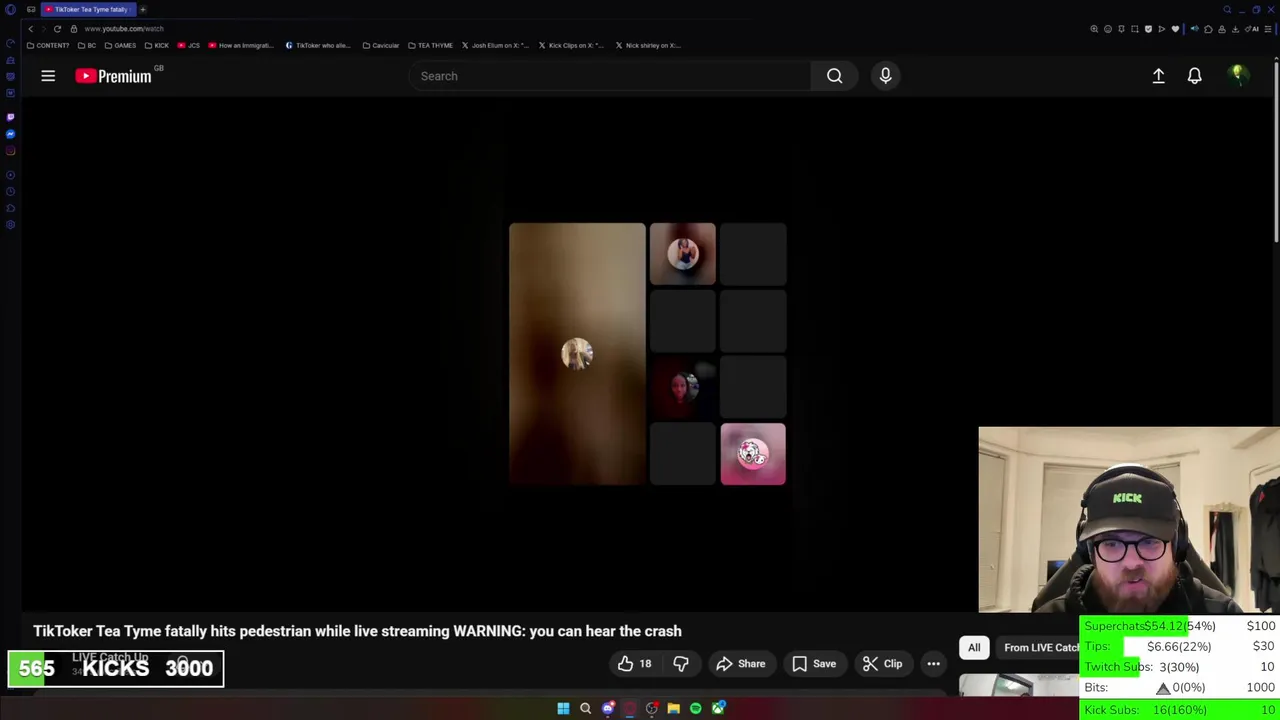Dislike the video with thumbs down

681,664
